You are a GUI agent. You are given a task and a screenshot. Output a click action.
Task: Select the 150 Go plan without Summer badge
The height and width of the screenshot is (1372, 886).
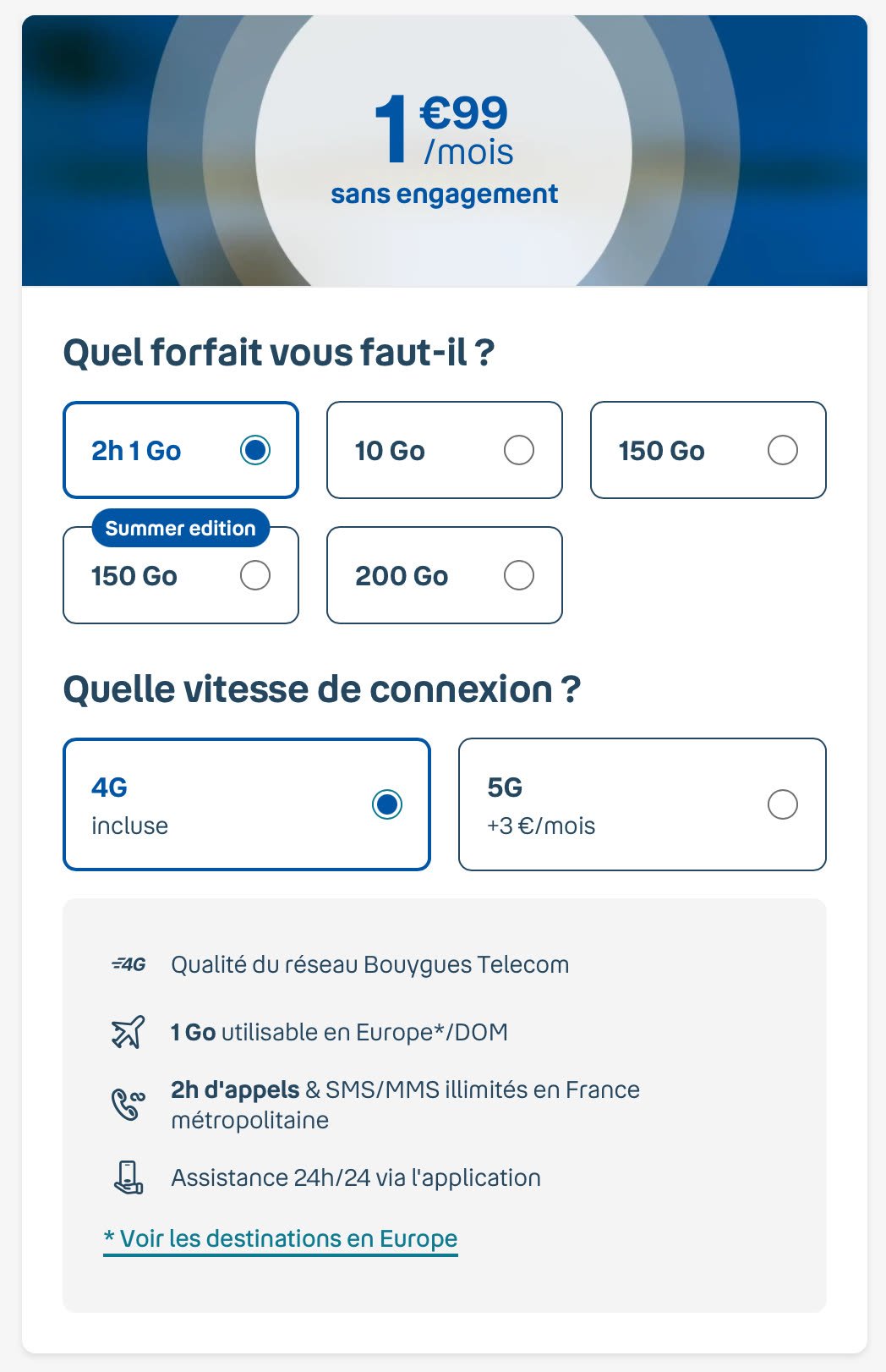click(708, 450)
